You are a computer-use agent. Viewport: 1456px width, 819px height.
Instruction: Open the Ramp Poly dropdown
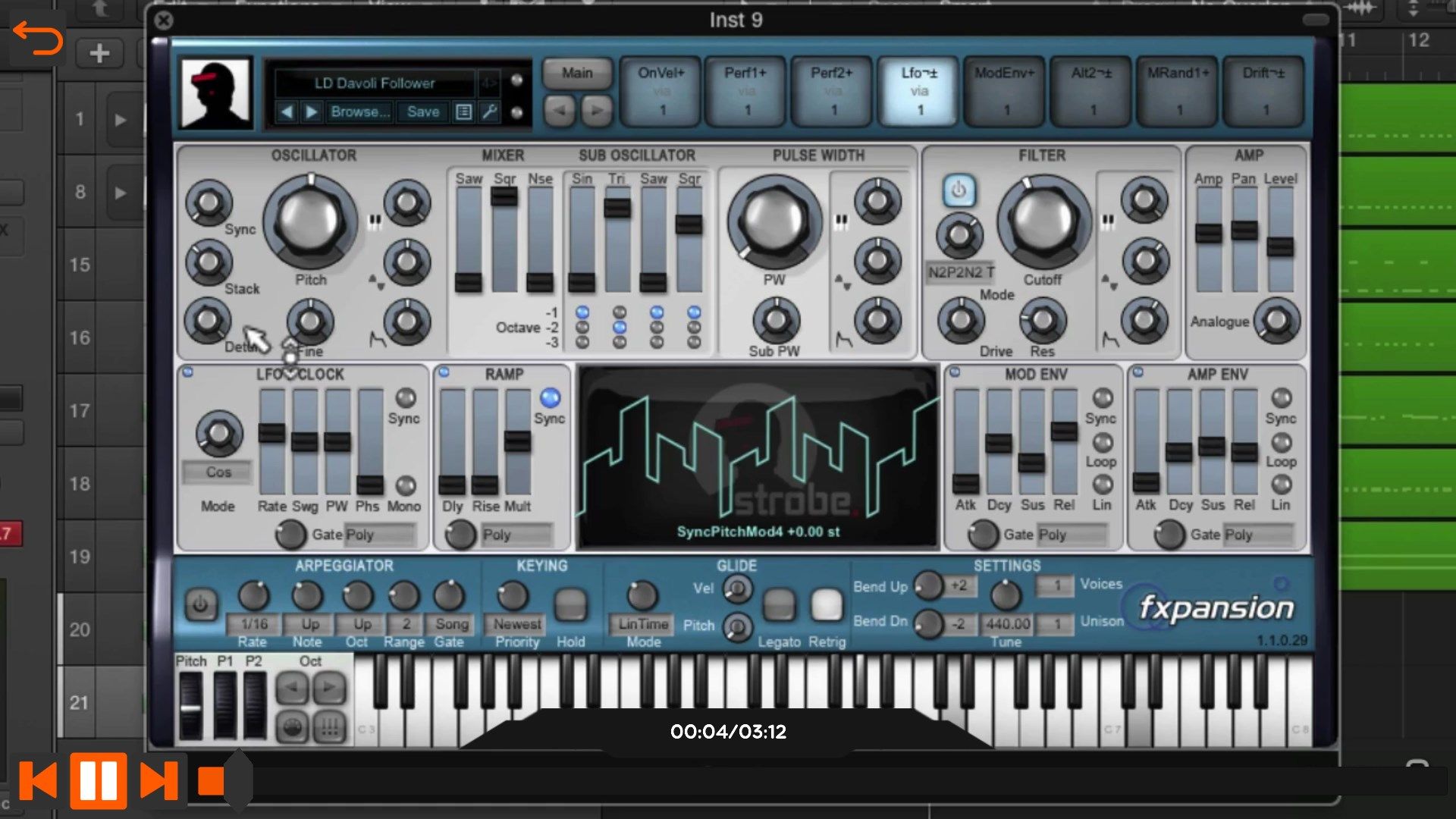point(516,535)
